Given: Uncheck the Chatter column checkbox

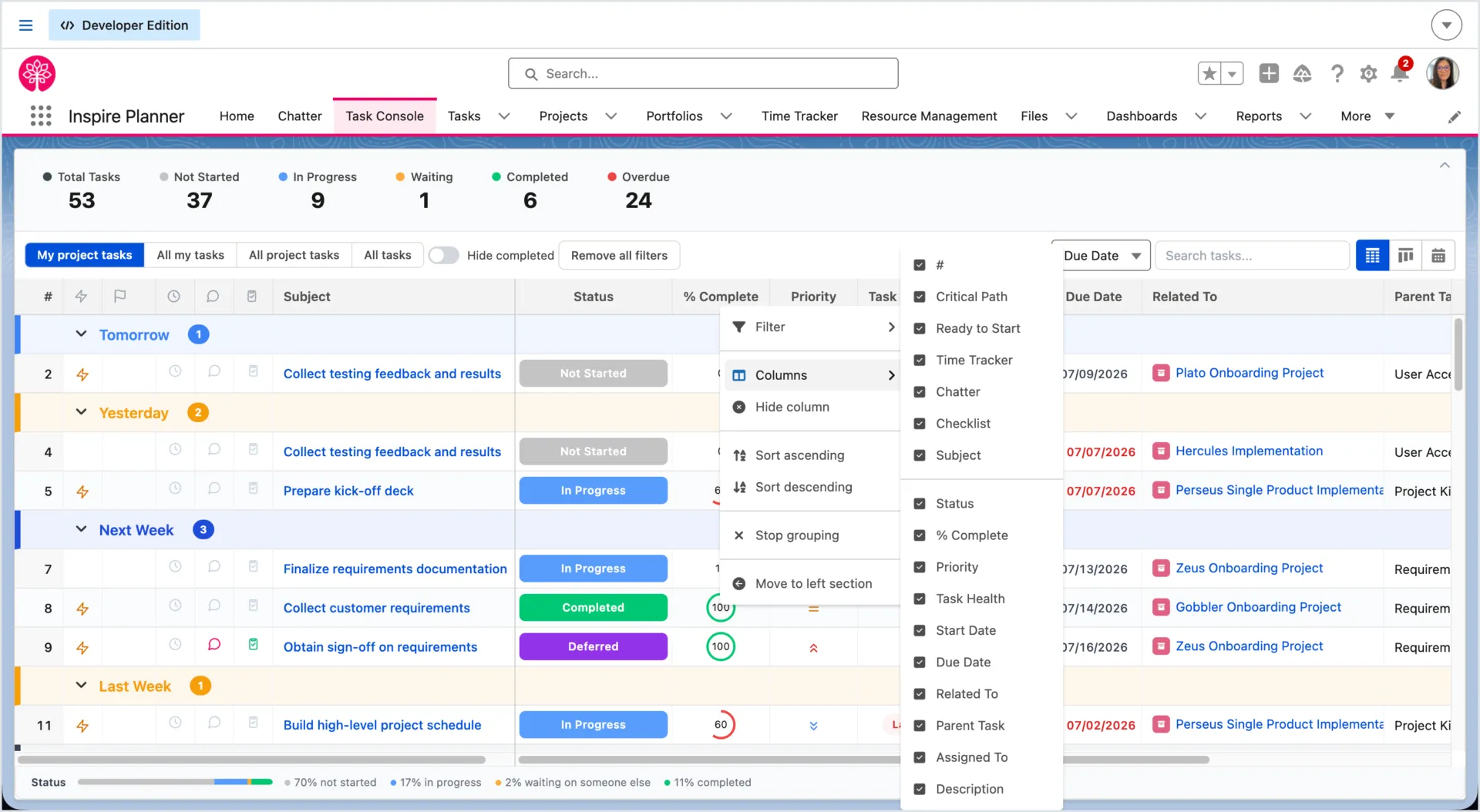Looking at the screenshot, I should [x=920, y=392].
